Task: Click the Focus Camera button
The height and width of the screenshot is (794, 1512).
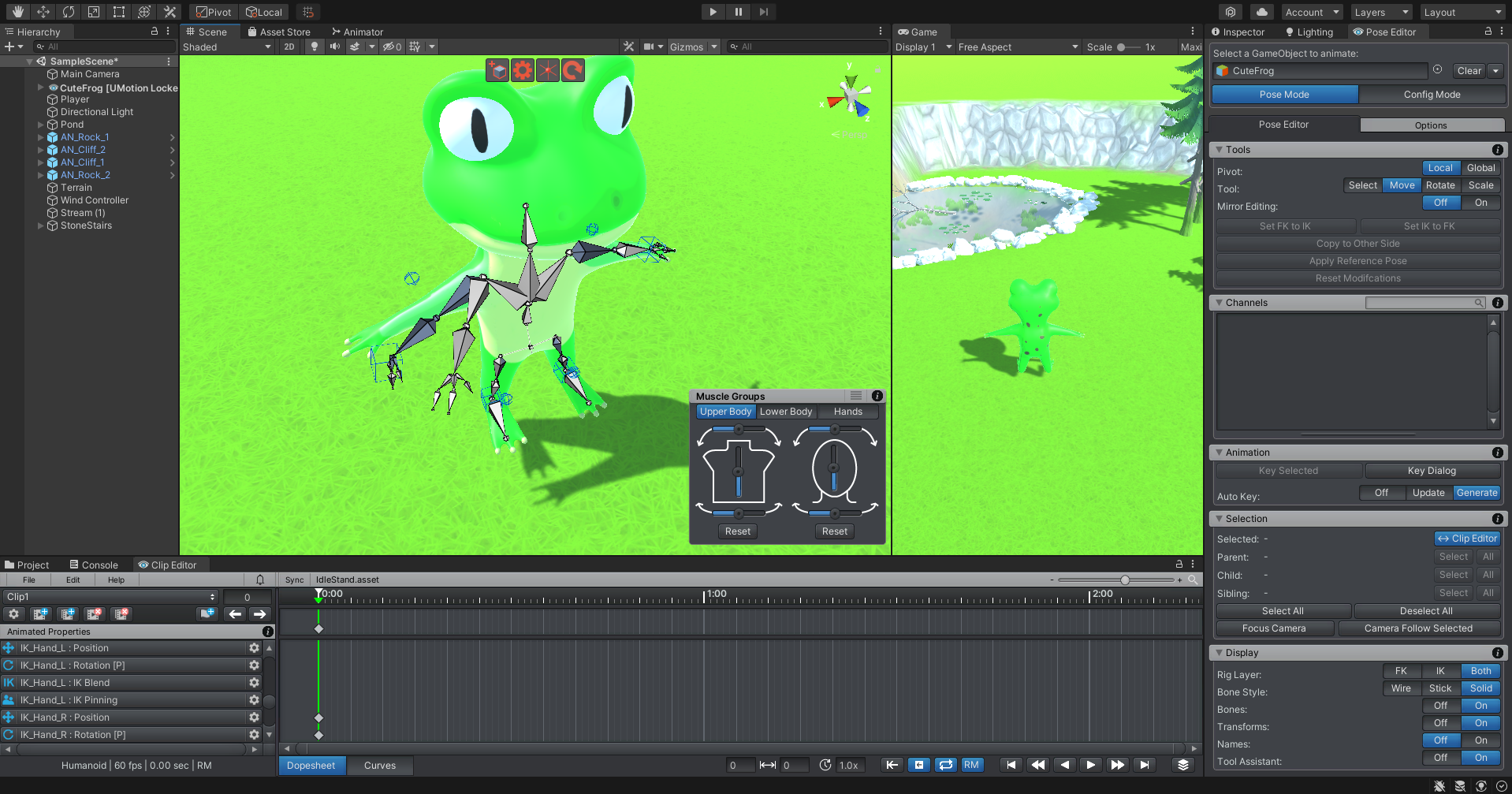Action: [1274, 628]
